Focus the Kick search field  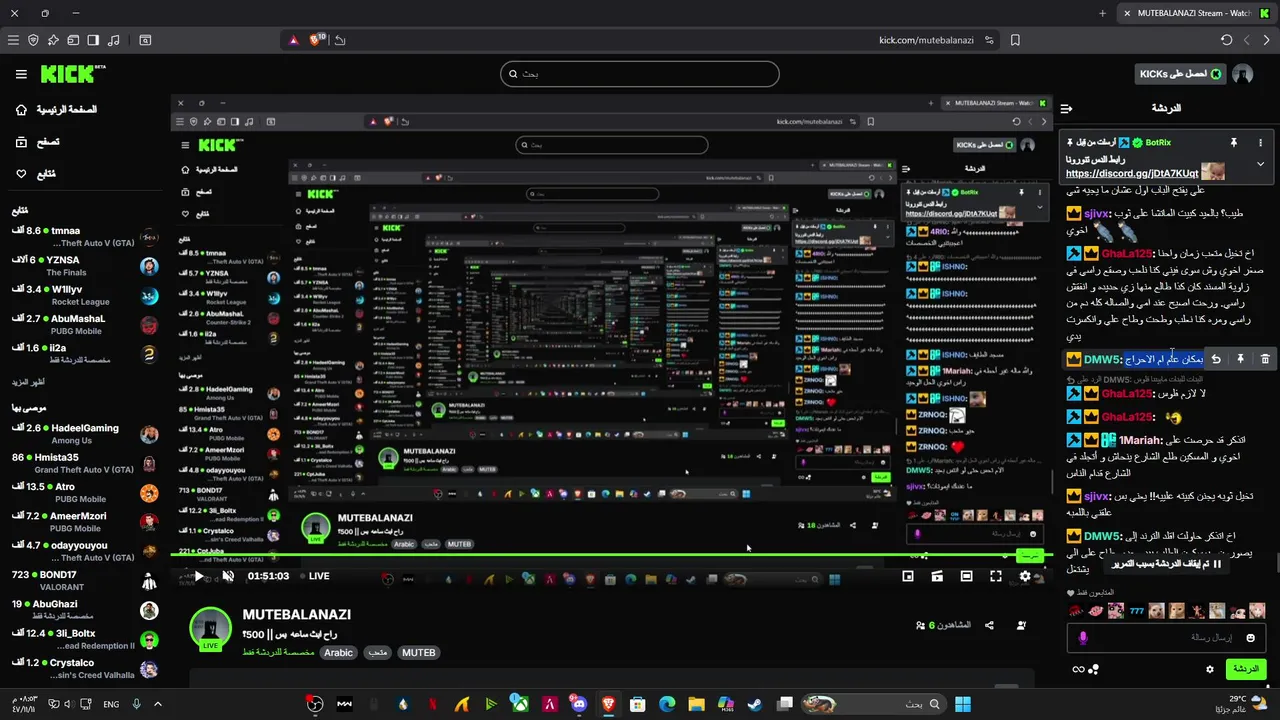point(640,74)
